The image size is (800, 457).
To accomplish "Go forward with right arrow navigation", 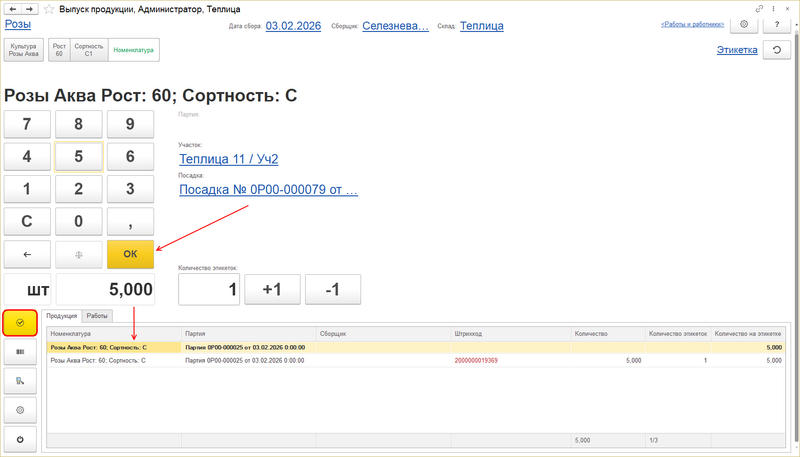I will tap(30, 9).
